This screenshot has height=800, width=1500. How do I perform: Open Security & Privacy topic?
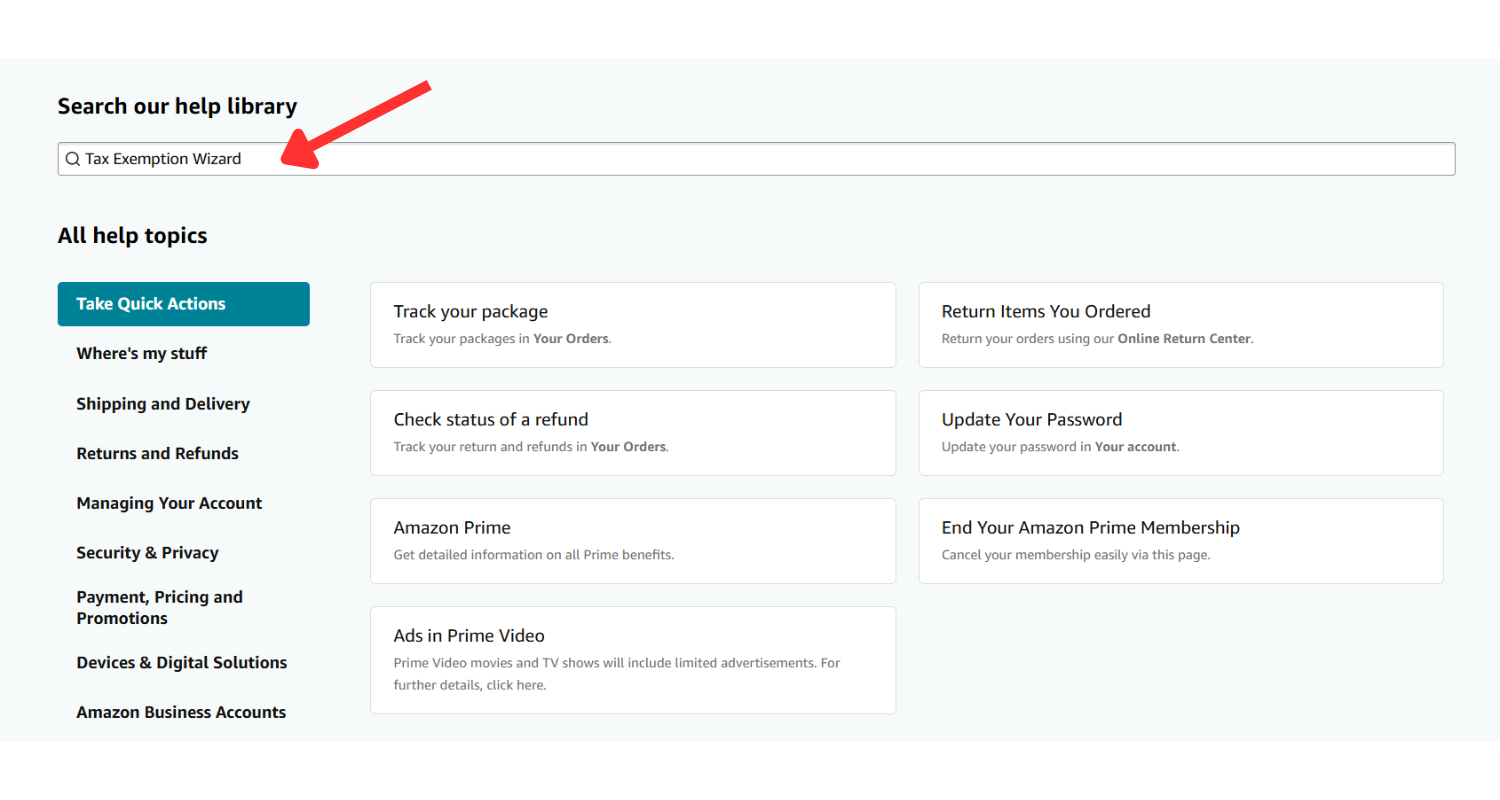pos(147,553)
